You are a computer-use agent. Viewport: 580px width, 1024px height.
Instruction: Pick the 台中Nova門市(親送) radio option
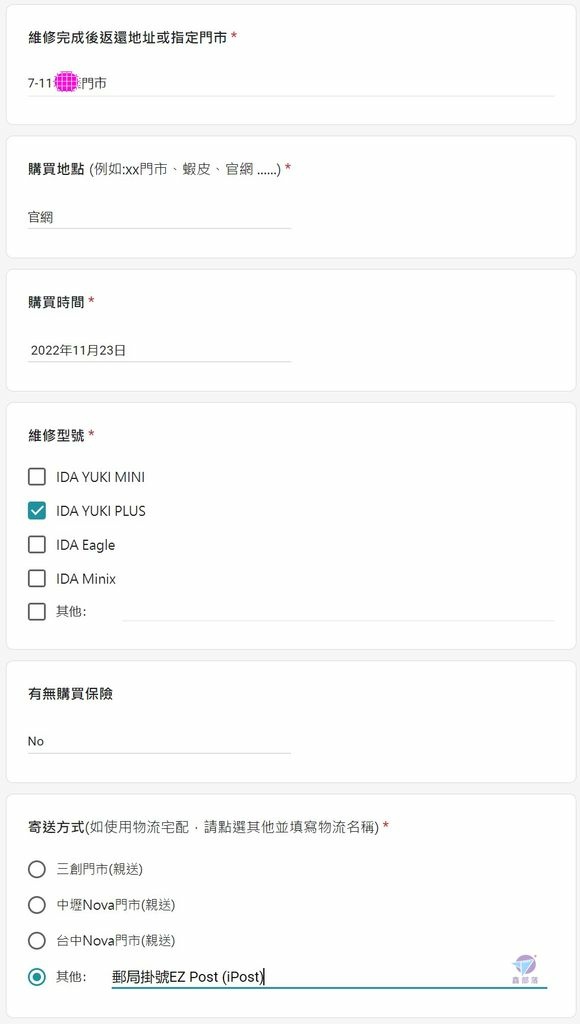pyautogui.click(x=37, y=941)
